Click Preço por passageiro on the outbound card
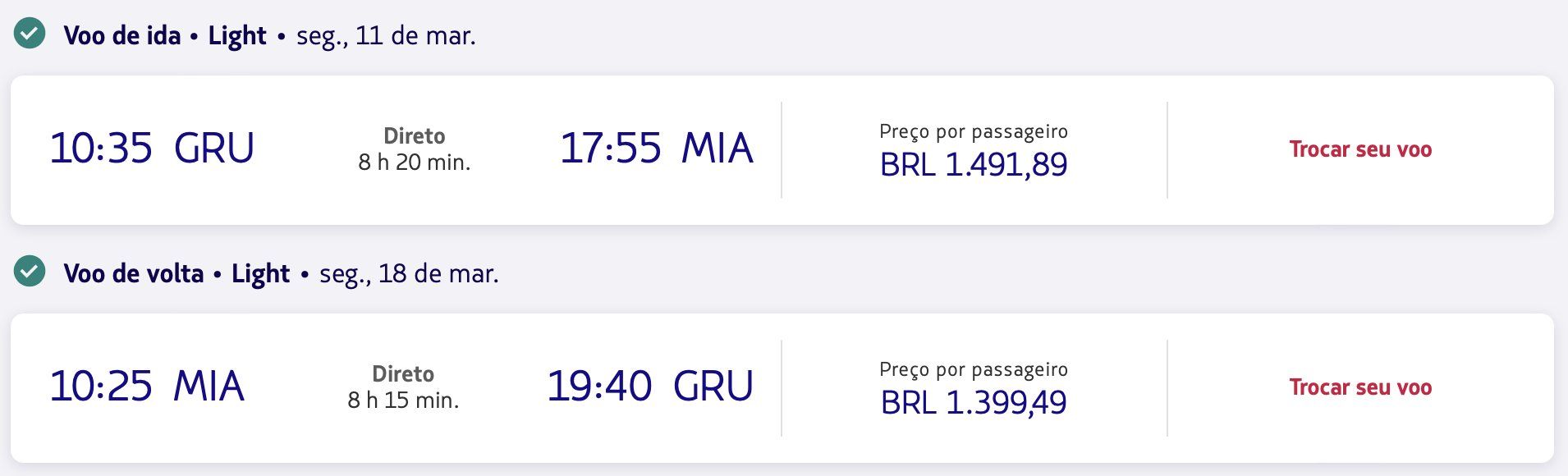This screenshot has height=476, width=1568. [x=973, y=131]
